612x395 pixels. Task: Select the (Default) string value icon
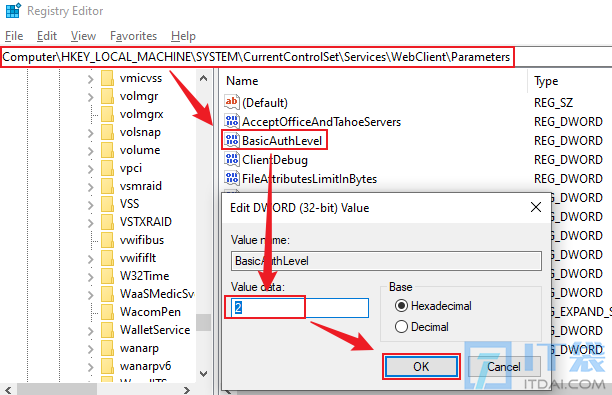(x=231, y=102)
